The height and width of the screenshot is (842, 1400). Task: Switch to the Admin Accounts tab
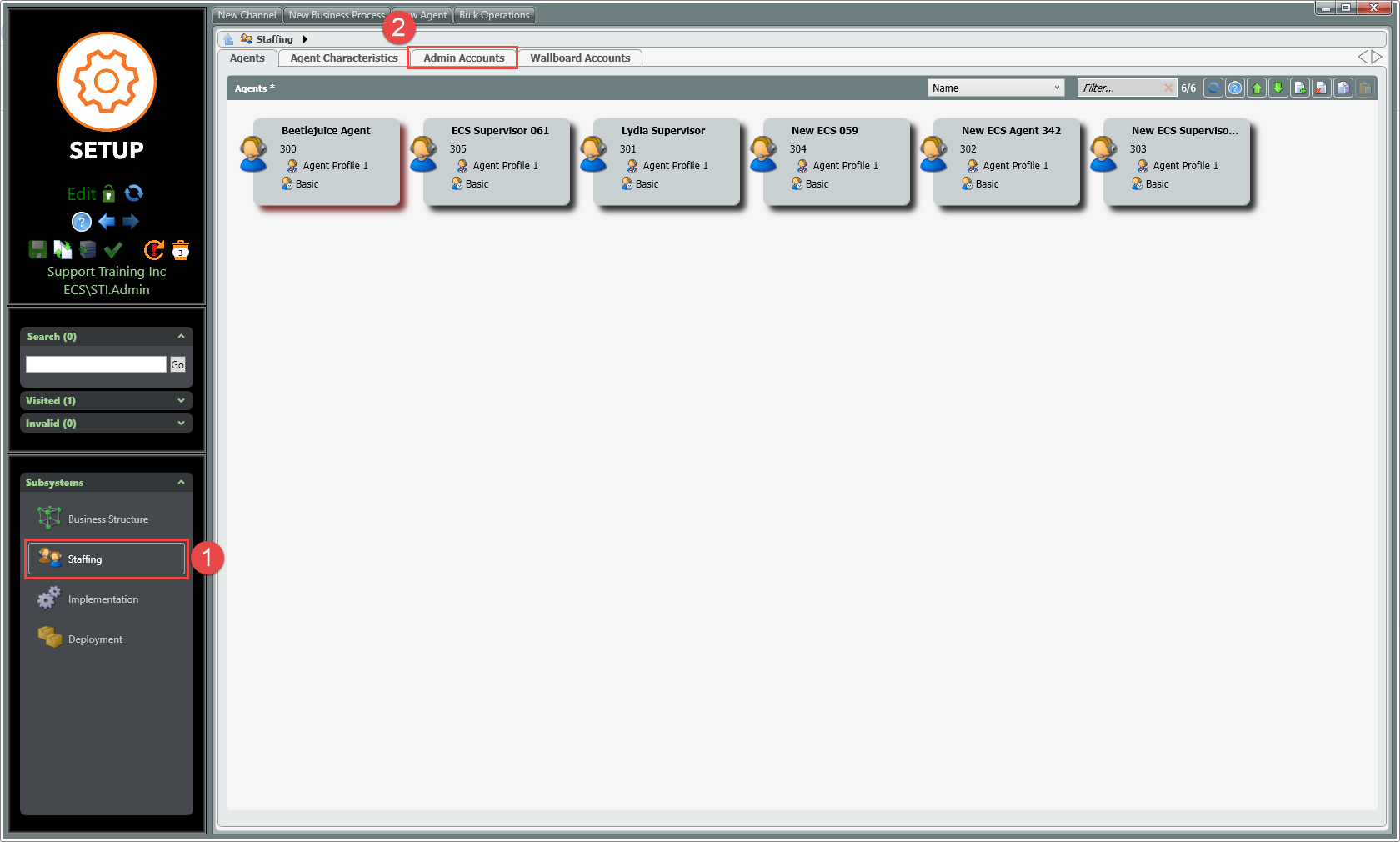point(463,58)
